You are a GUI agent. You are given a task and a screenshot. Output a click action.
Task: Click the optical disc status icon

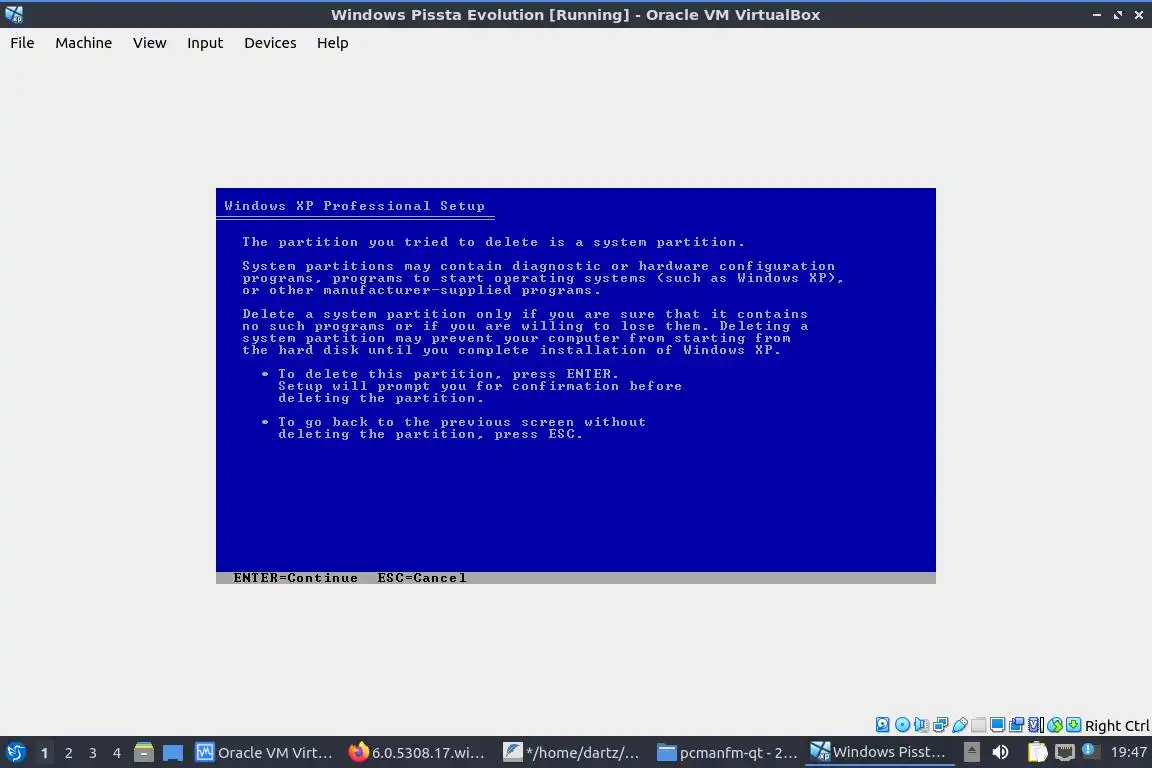pyautogui.click(x=902, y=725)
